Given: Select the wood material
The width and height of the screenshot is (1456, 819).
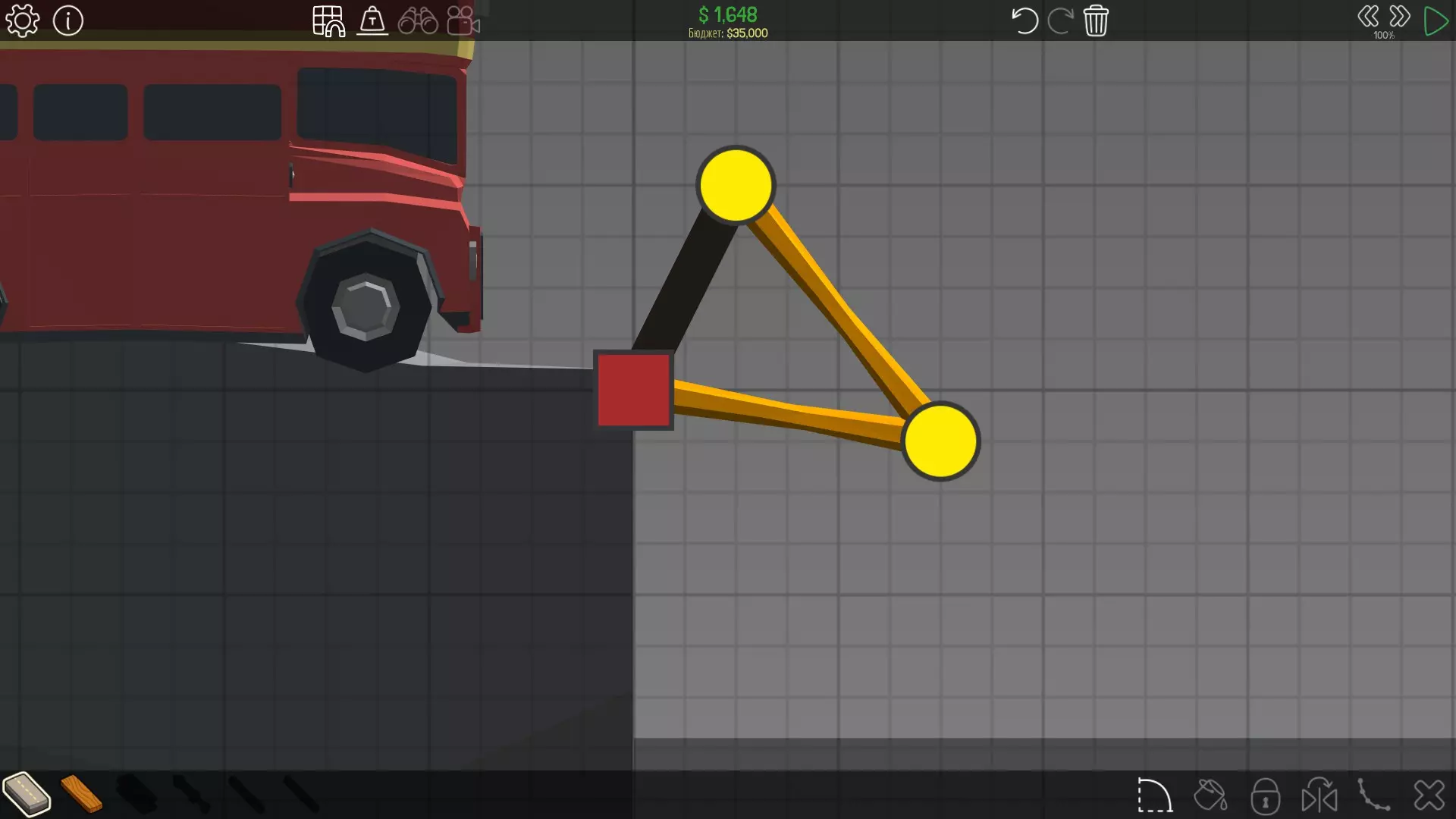Looking at the screenshot, I should click(81, 794).
